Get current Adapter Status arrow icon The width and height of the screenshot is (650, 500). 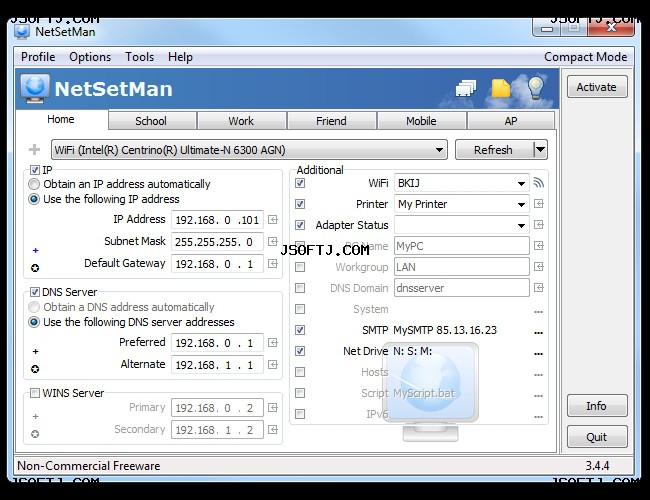click(x=538, y=225)
